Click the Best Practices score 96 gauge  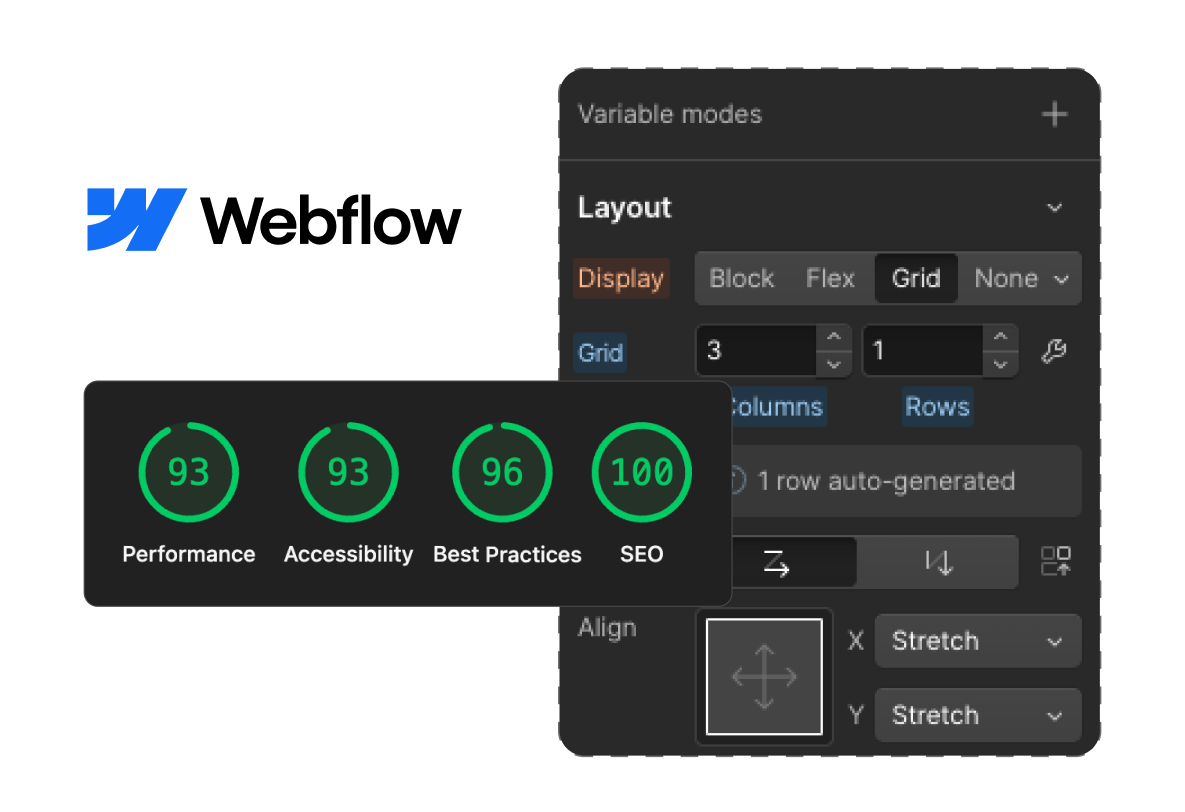pos(503,472)
